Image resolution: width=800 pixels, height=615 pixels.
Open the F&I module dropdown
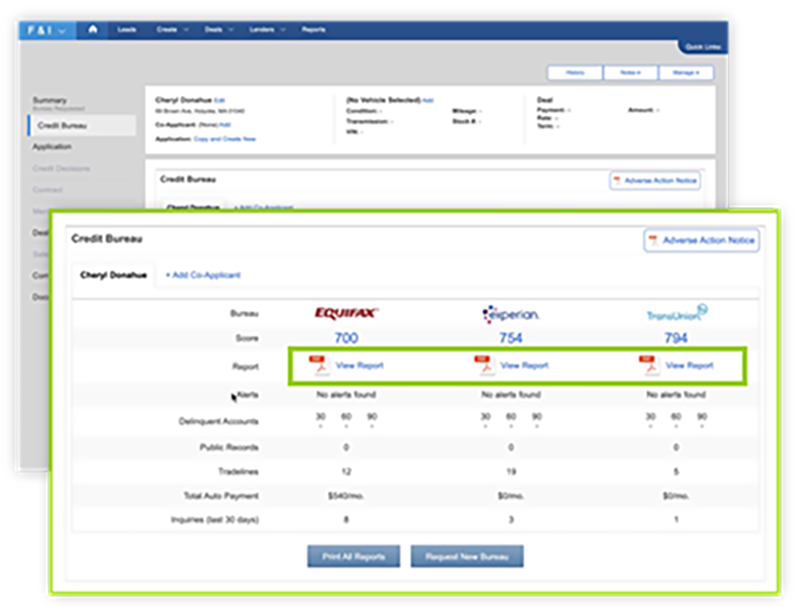click(47, 30)
